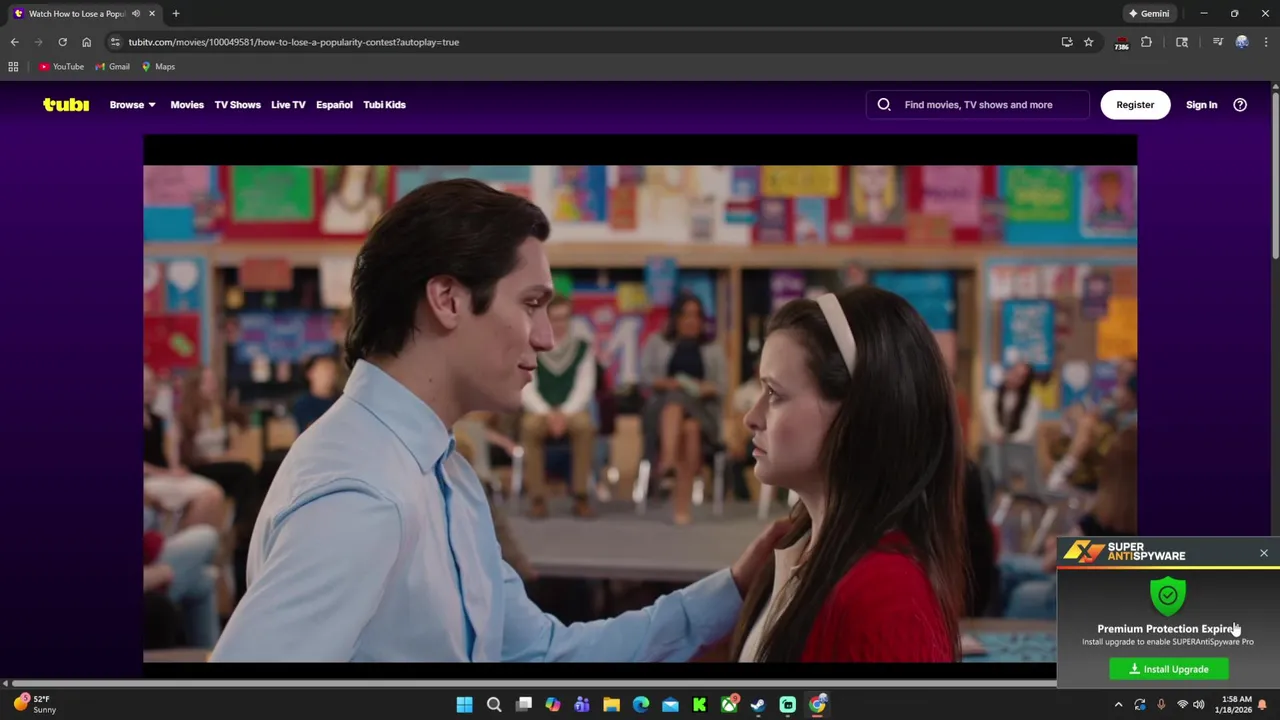This screenshot has width=1280, height=720.
Task: Open the Windows Start menu
Action: click(465, 705)
